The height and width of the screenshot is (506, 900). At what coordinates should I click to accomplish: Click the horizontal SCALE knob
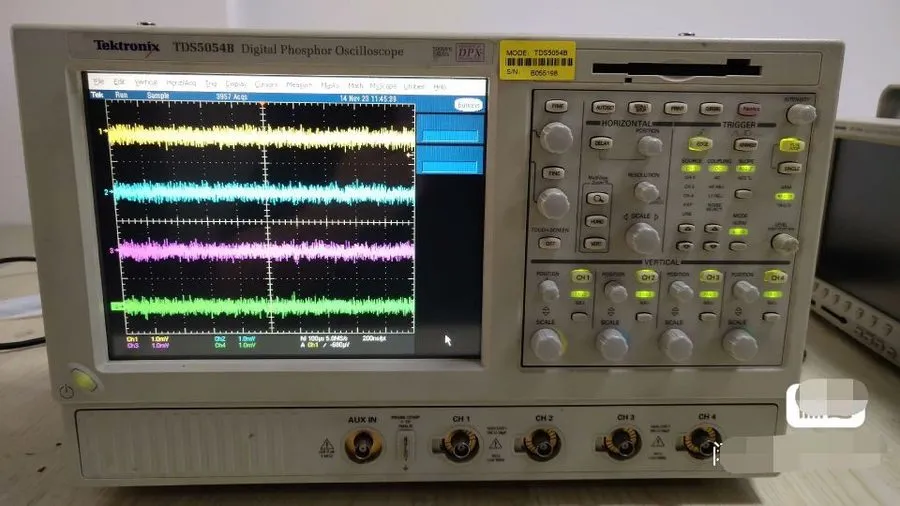click(x=642, y=238)
